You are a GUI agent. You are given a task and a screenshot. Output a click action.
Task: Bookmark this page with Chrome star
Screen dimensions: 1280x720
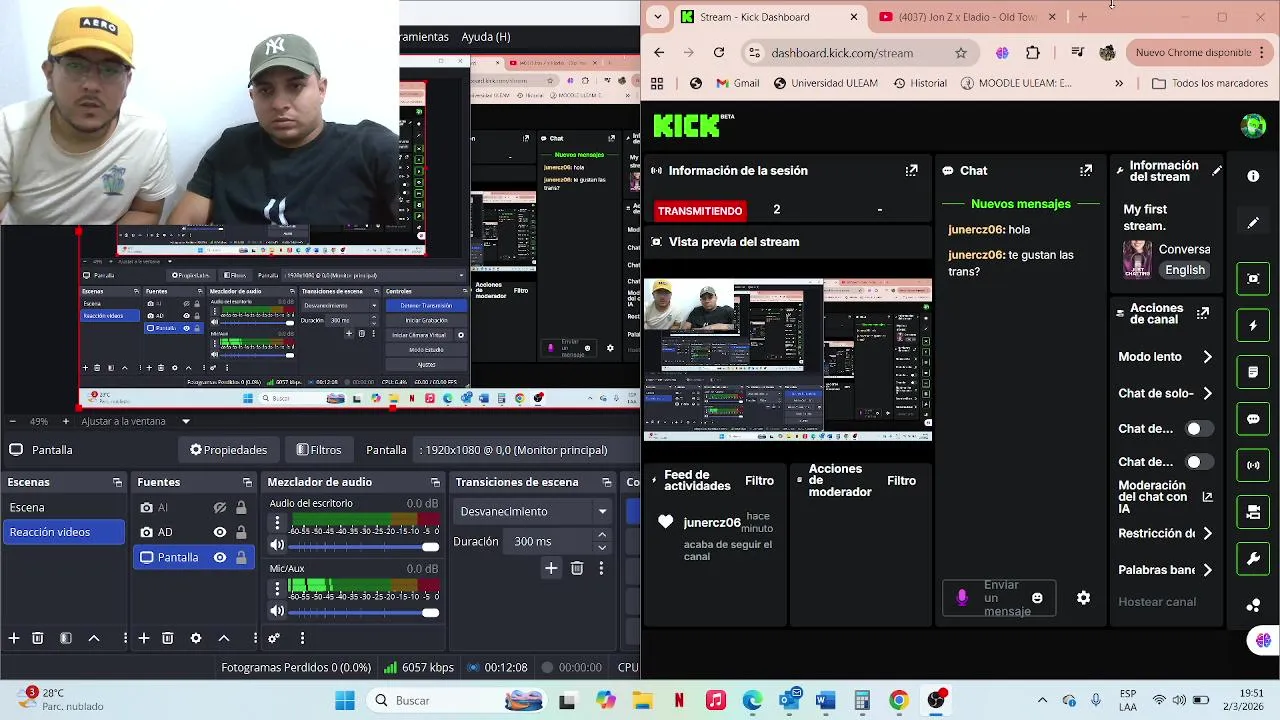pos(961,53)
